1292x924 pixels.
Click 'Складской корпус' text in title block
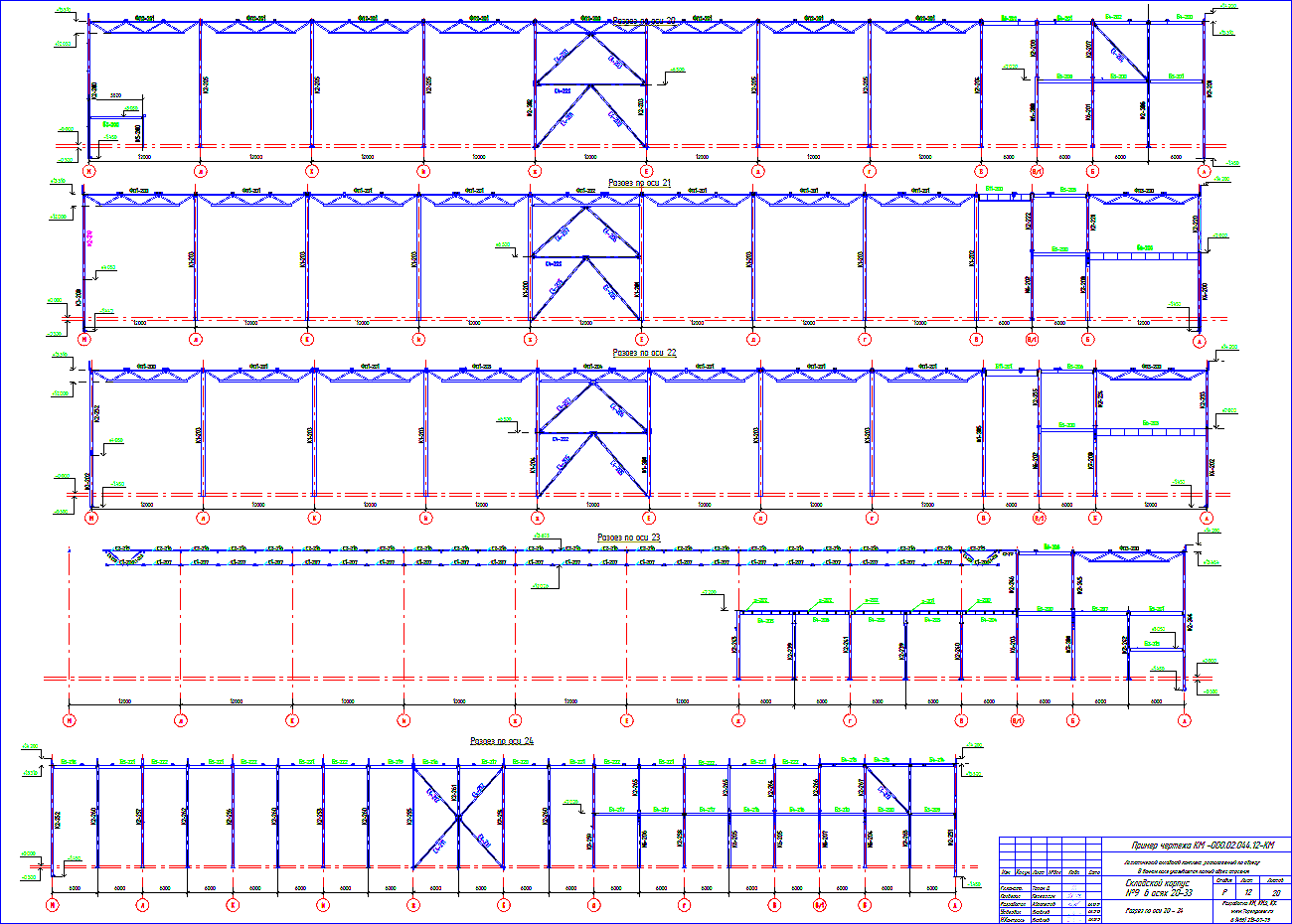coord(1158,883)
